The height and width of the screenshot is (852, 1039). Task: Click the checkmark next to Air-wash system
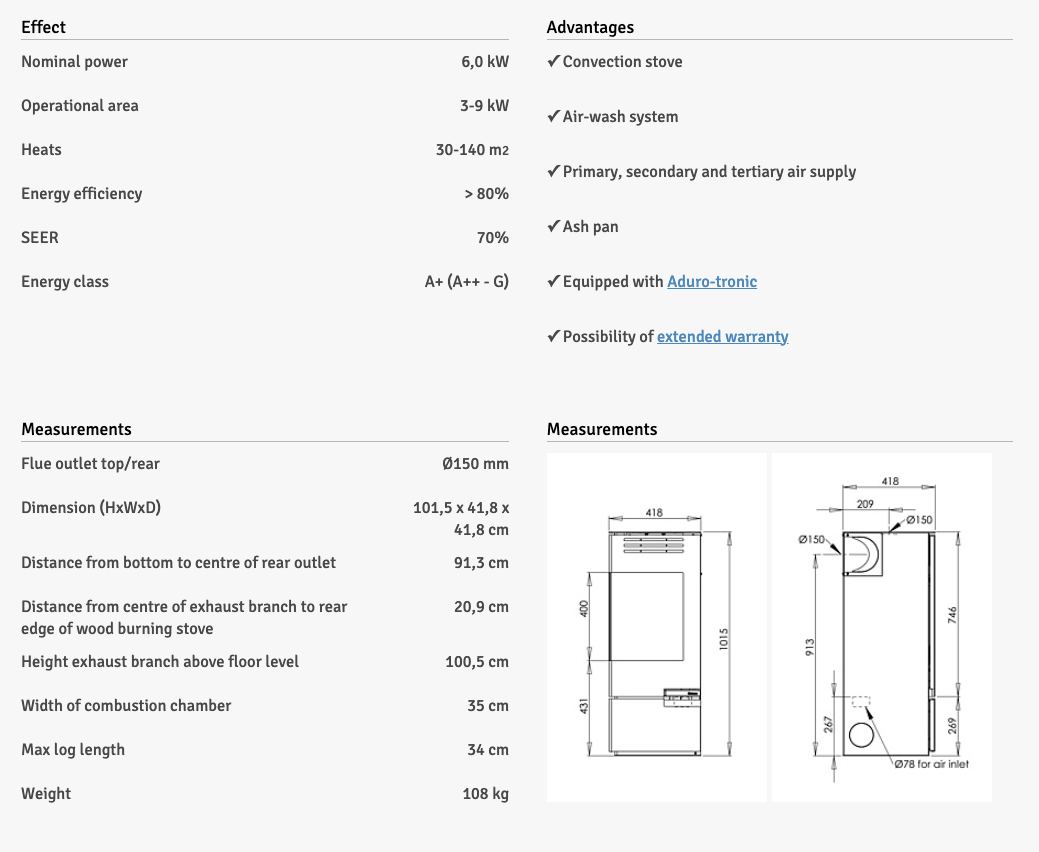pos(553,117)
